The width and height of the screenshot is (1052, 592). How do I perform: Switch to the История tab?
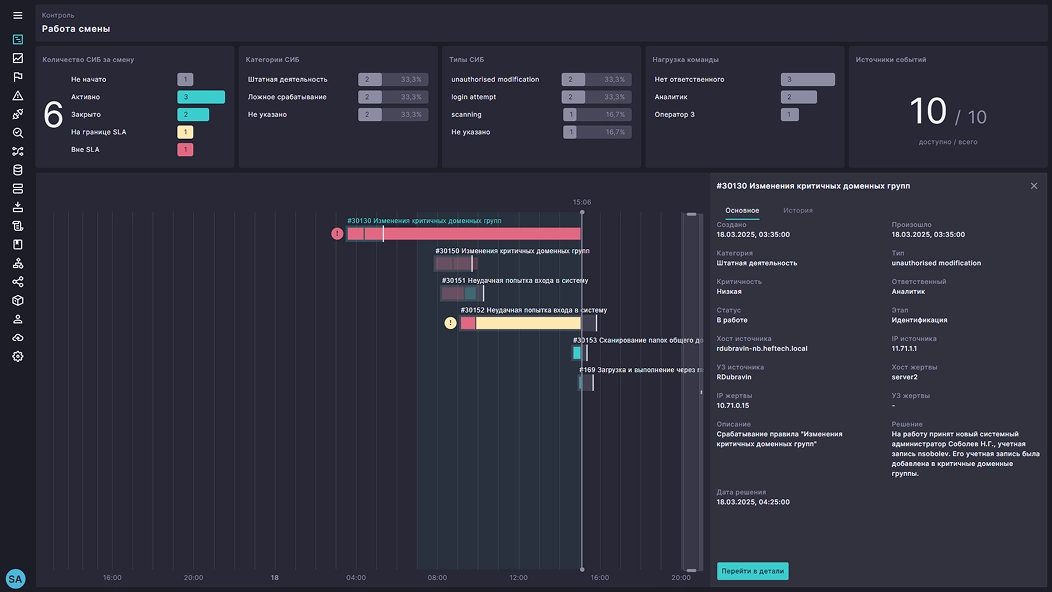pos(797,211)
